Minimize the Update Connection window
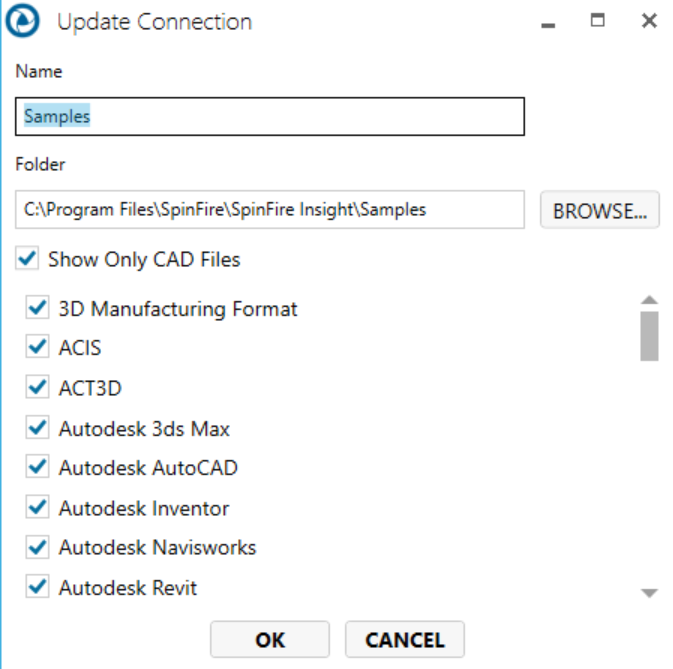The height and width of the screenshot is (669, 673). [x=548, y=22]
